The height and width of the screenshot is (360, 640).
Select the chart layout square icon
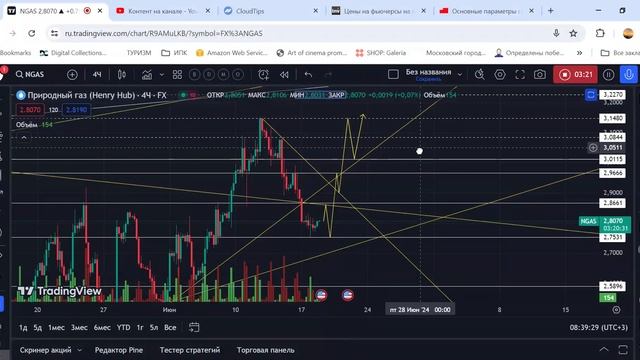click(393, 74)
